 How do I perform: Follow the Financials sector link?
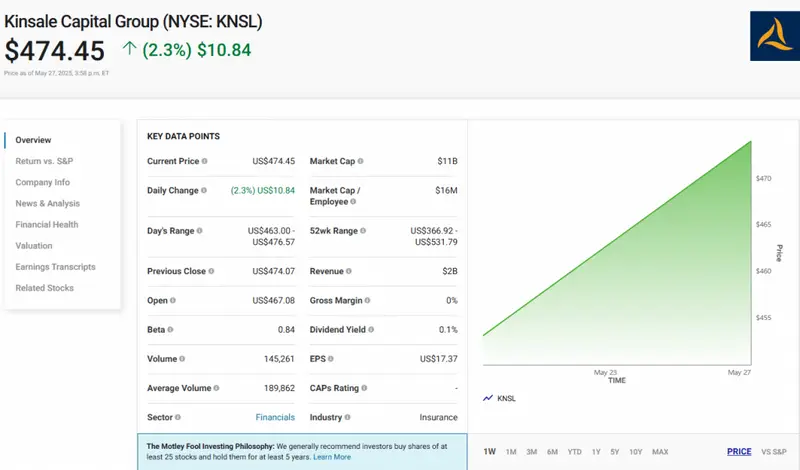[275, 417]
